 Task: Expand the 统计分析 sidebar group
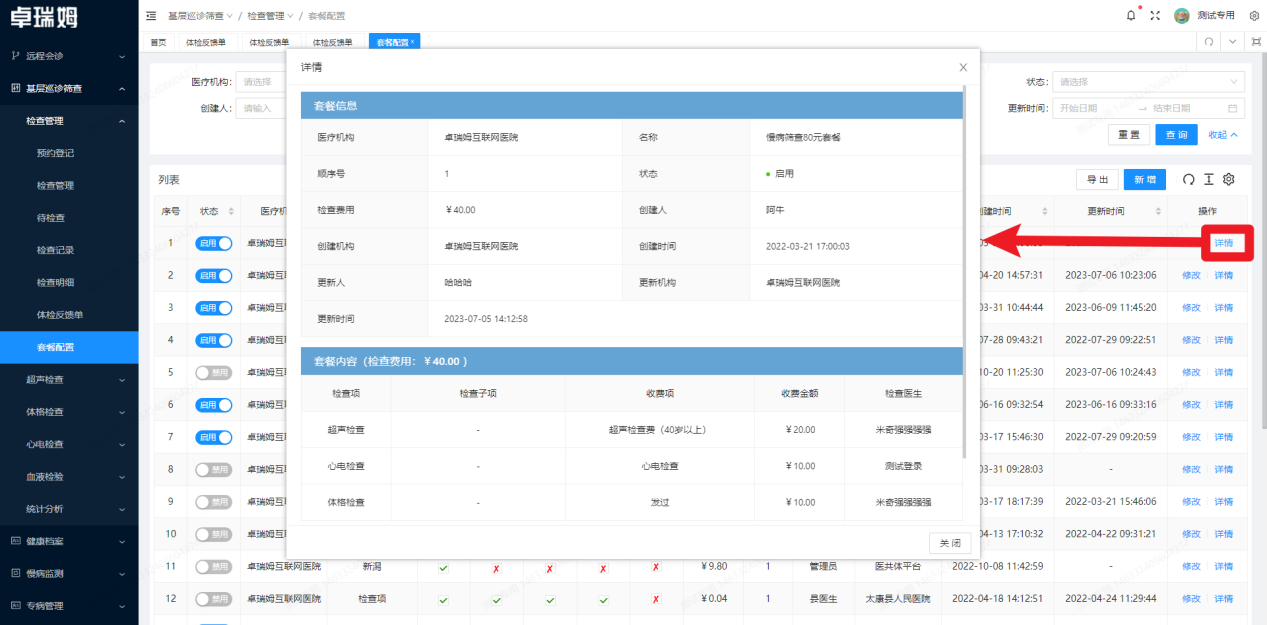[x=69, y=509]
